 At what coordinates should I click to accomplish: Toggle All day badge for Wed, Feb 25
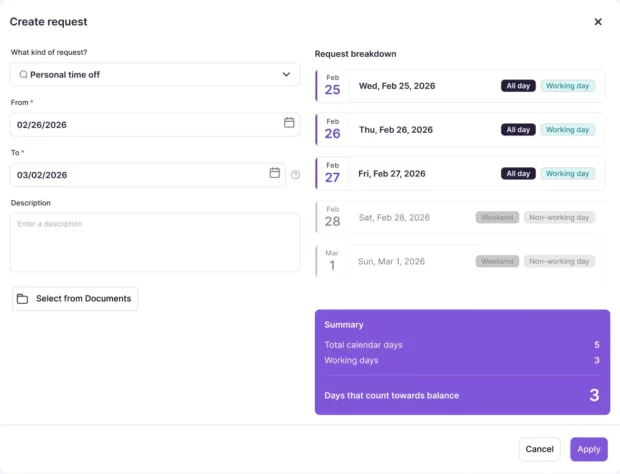(518, 86)
